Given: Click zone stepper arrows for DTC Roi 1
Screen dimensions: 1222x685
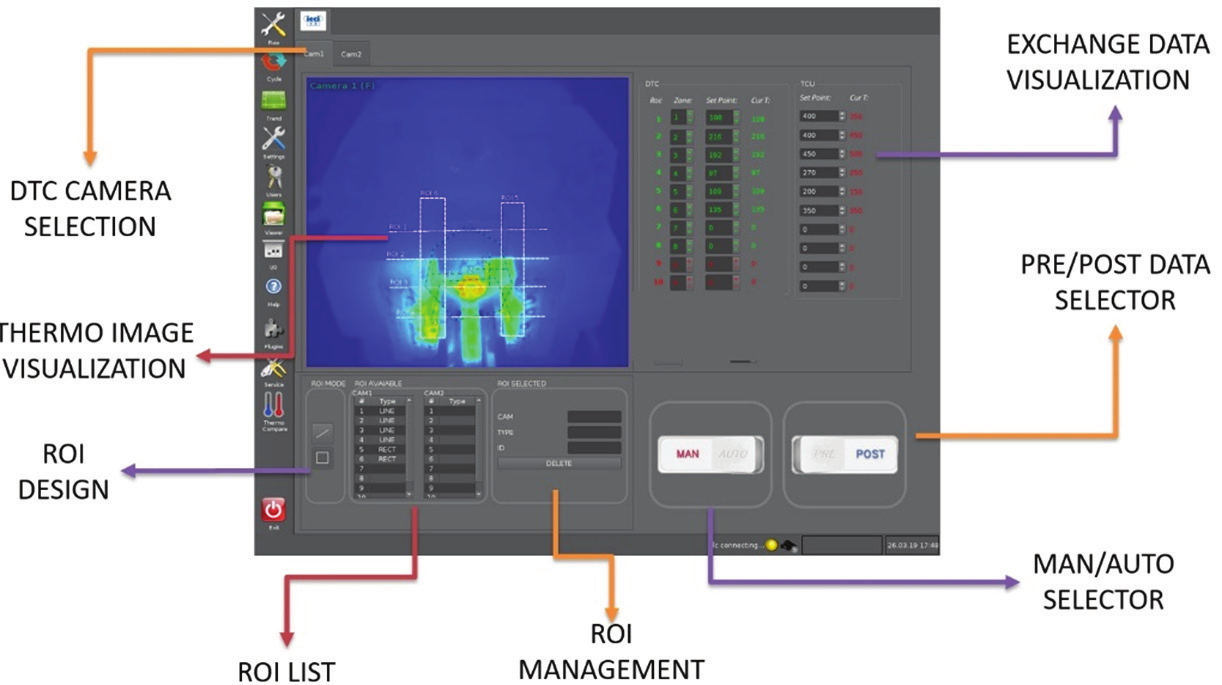Looking at the screenshot, I should (x=688, y=118).
